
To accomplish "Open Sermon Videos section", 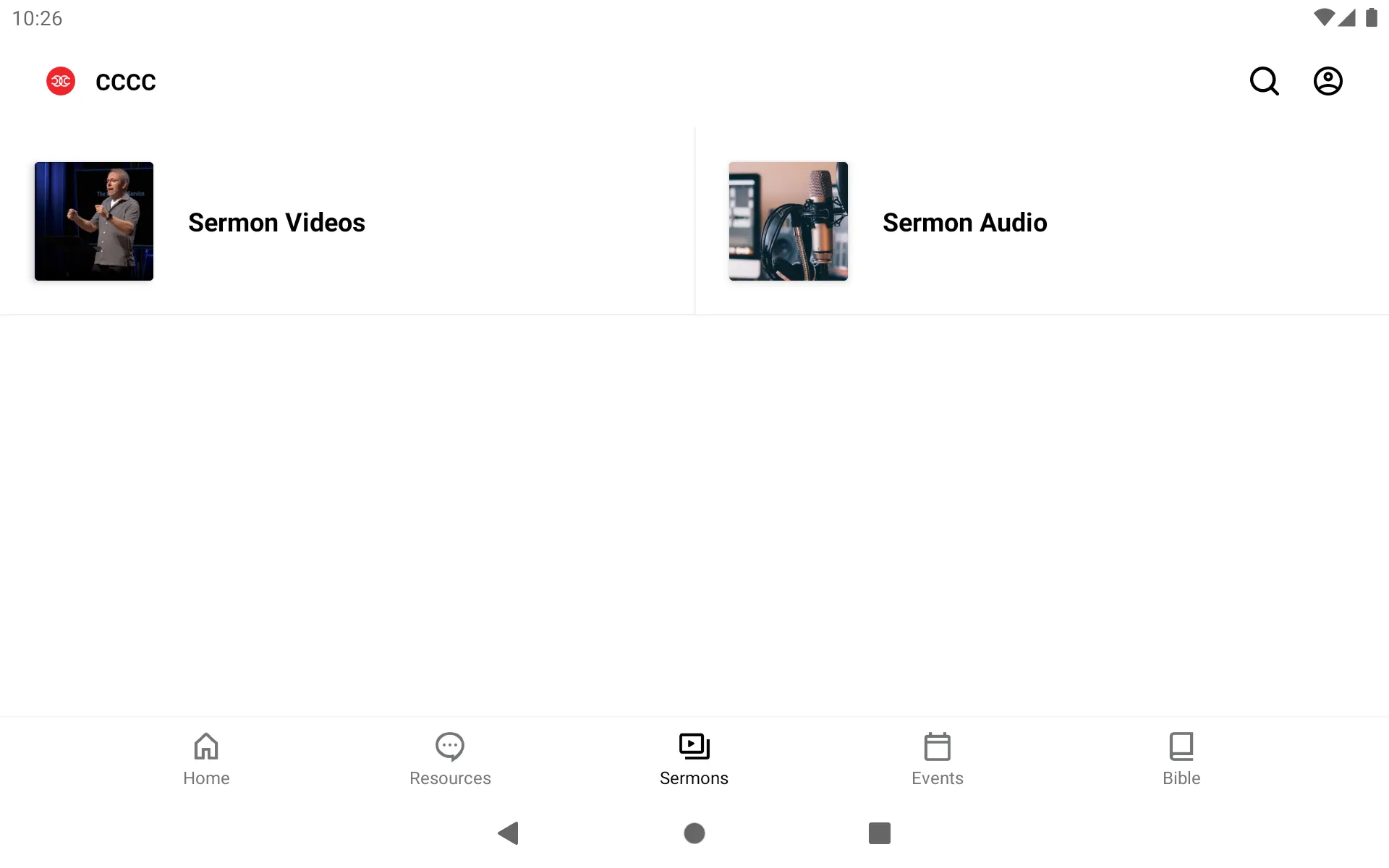I will pyautogui.click(x=347, y=221).
